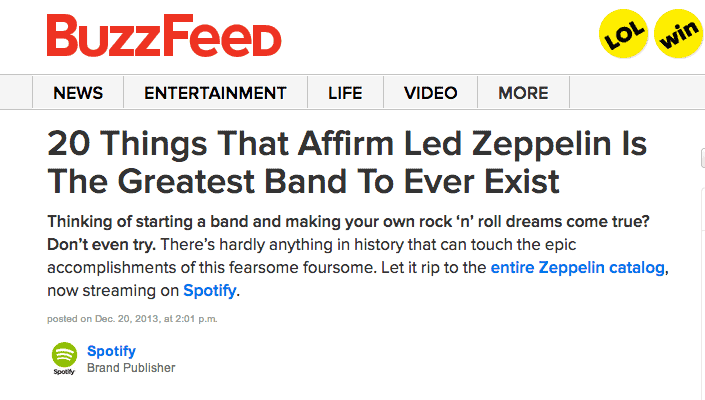The width and height of the screenshot is (705, 400).
Task: Click the bold 'Don't even try.' text
Action: pos(101,244)
